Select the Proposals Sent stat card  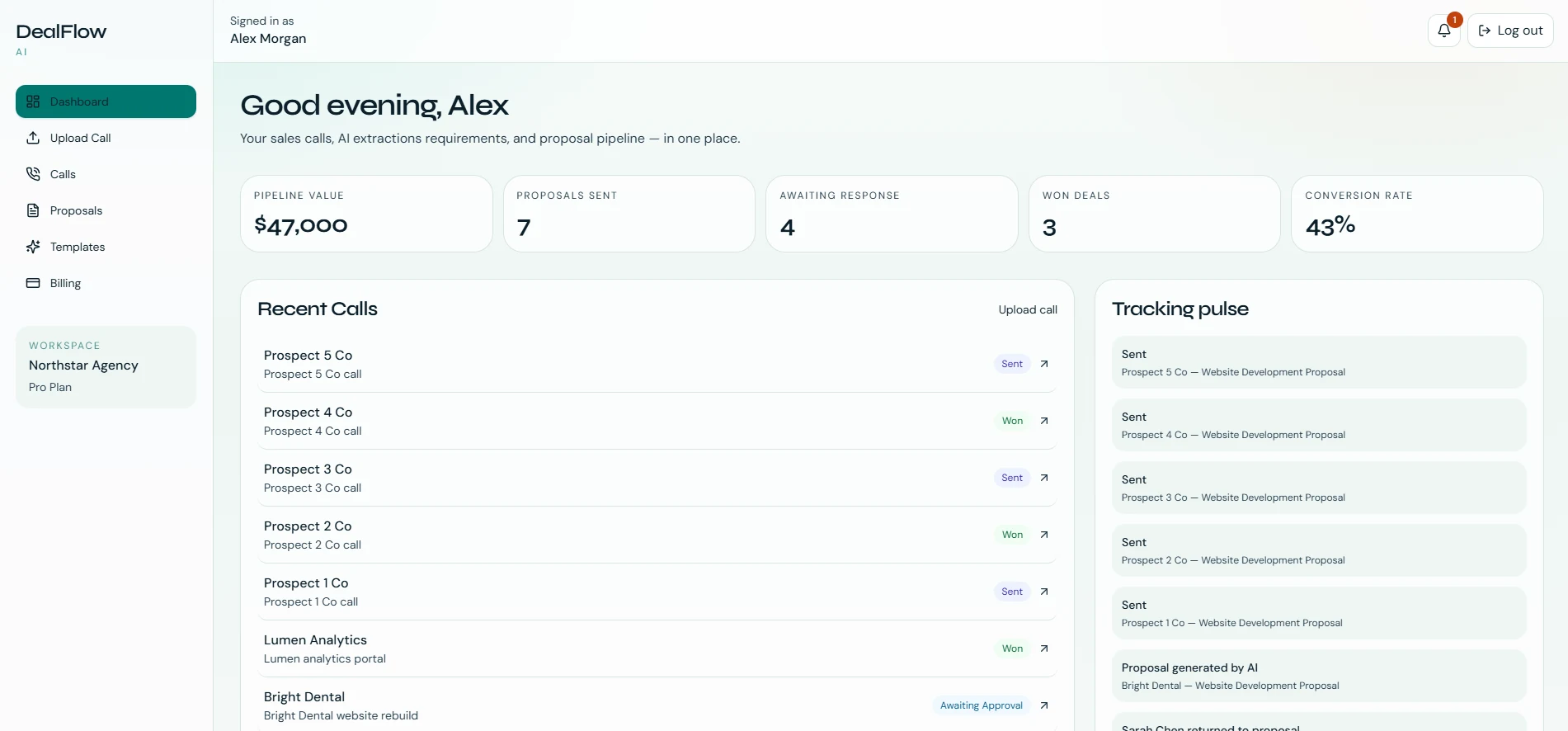click(629, 214)
